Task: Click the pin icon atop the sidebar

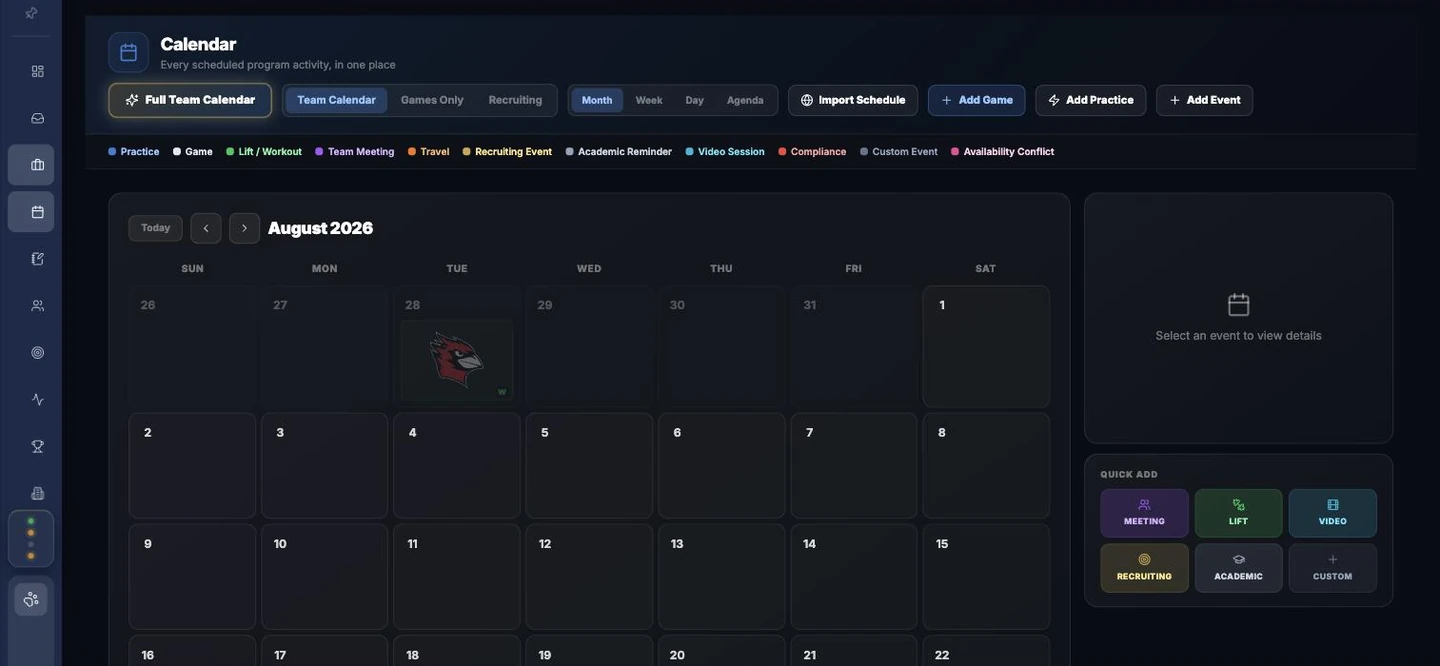Action: tap(31, 13)
